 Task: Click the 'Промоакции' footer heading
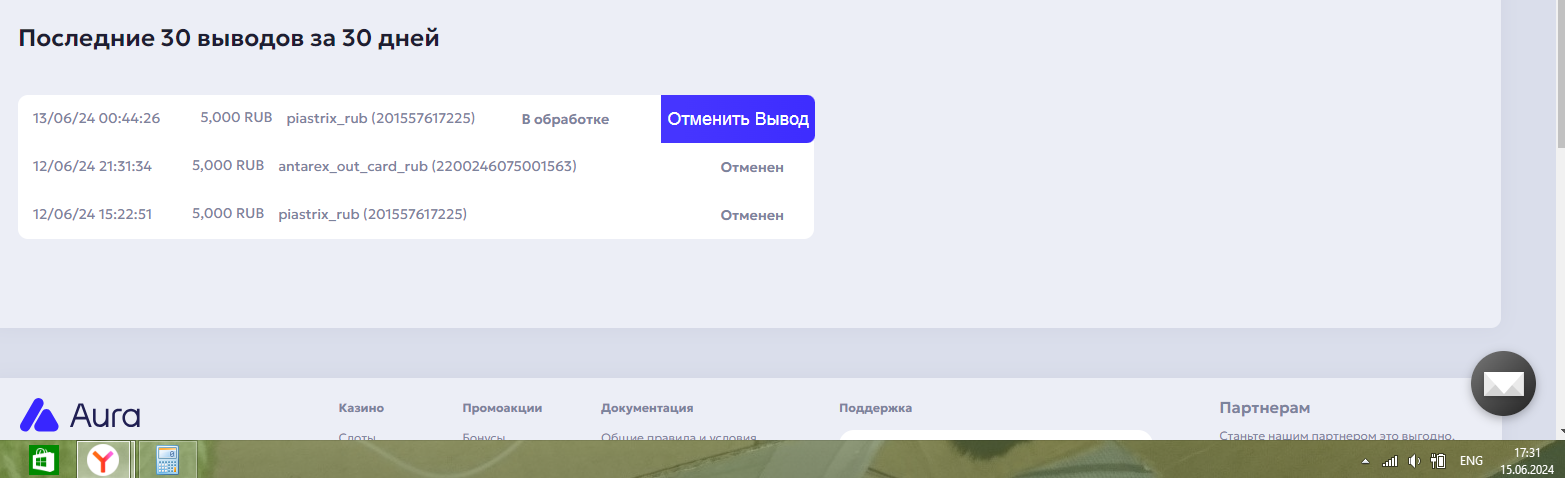502,408
